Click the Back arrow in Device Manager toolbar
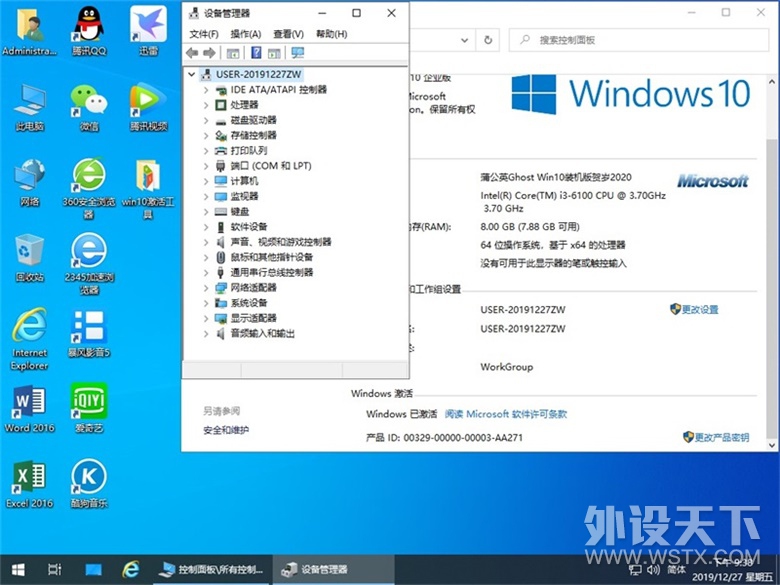 [192, 53]
